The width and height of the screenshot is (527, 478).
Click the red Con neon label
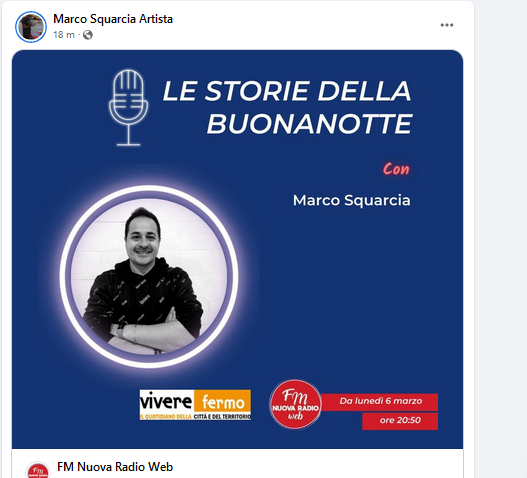click(x=396, y=169)
